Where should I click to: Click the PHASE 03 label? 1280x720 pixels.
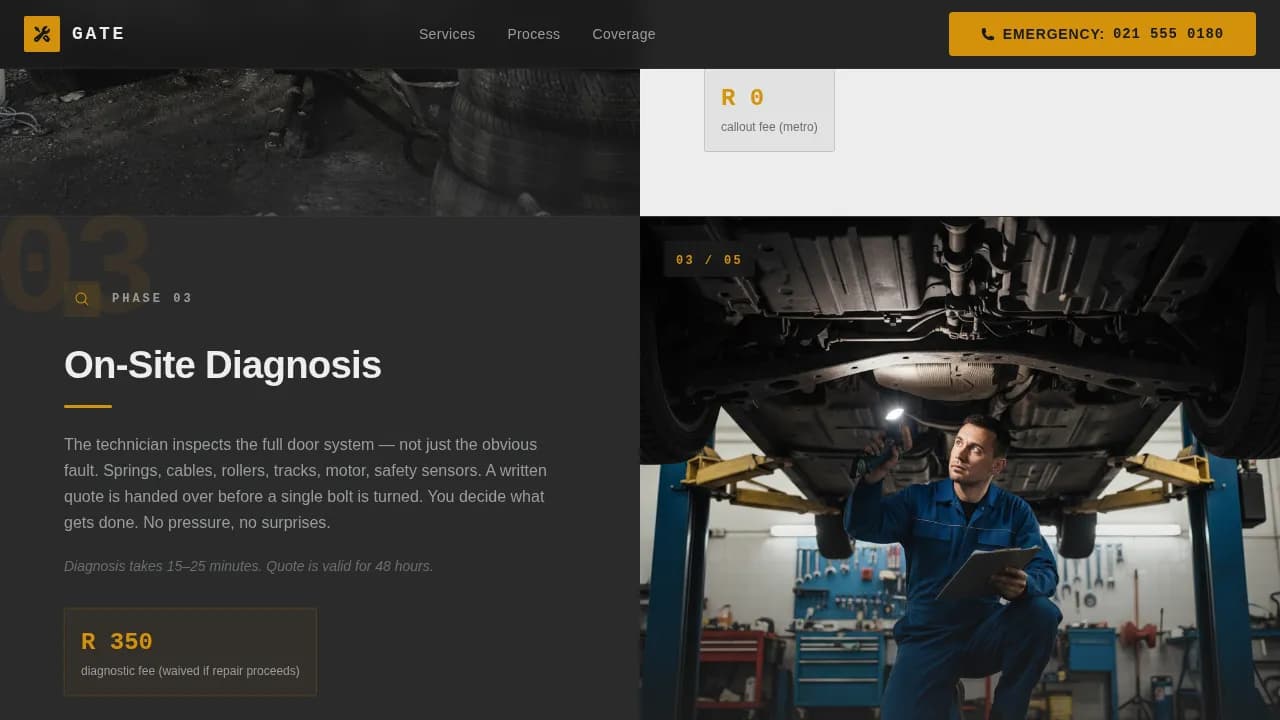click(152, 297)
